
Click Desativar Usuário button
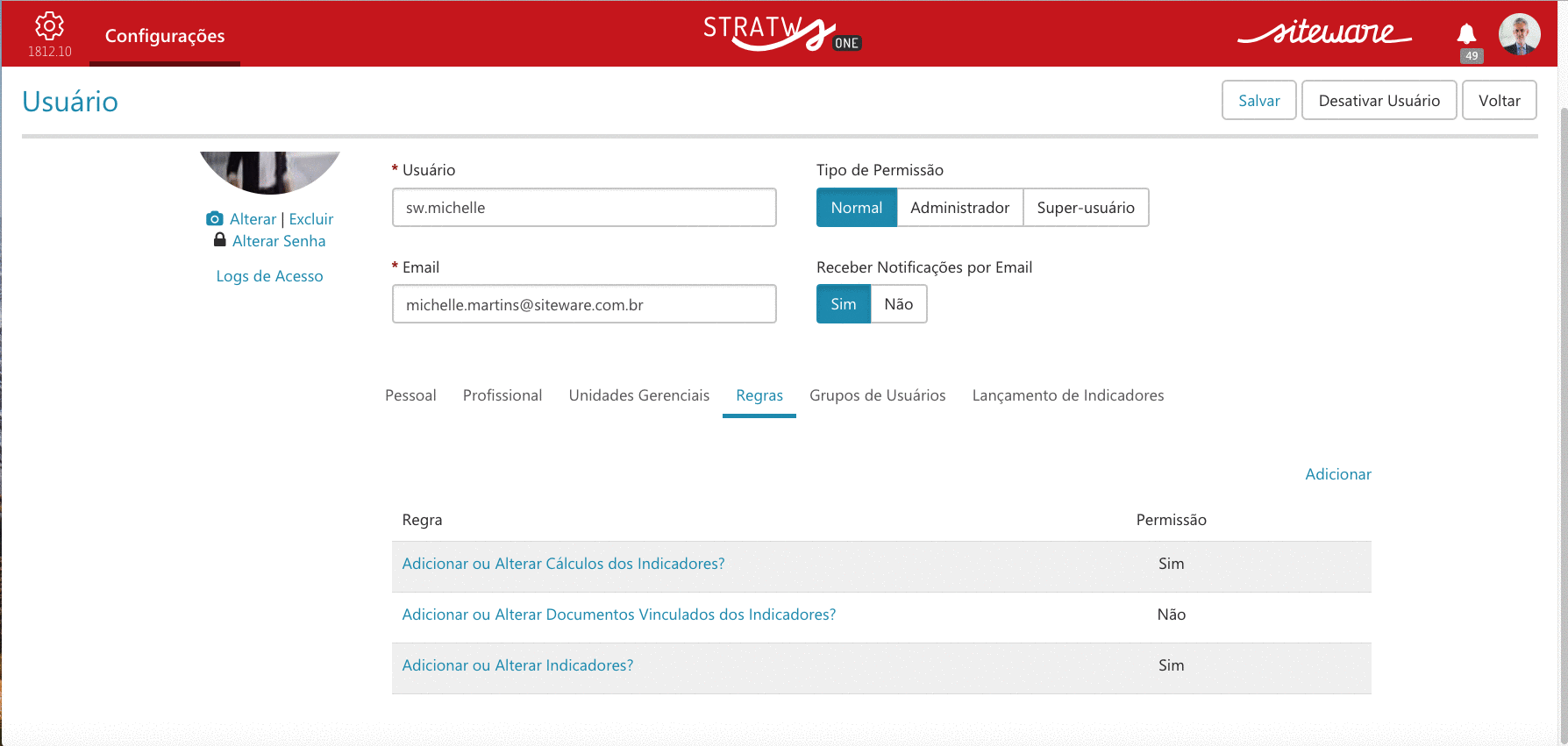(1379, 100)
